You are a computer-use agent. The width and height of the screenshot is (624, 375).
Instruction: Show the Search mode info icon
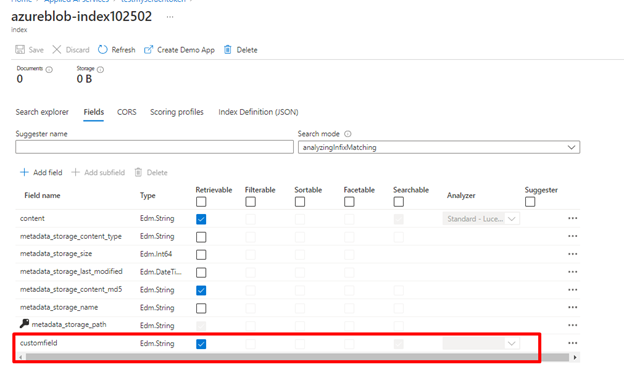click(347, 134)
